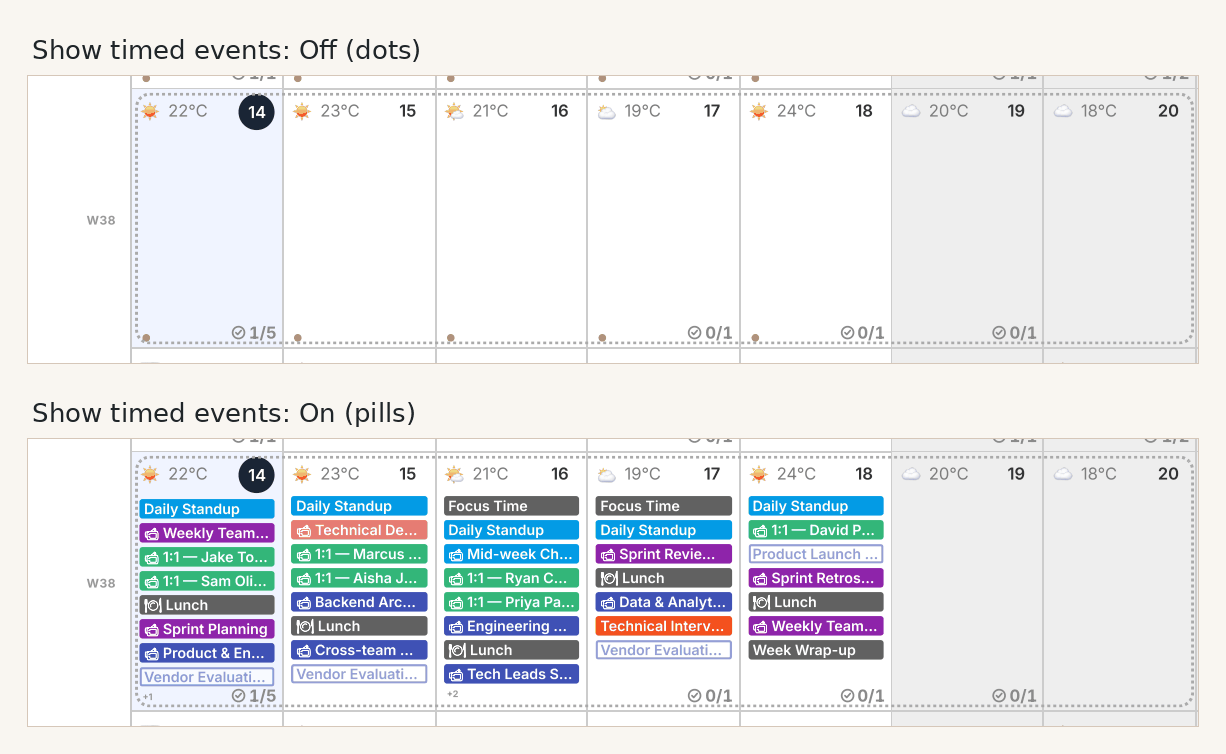Open Focus Time event on day 17
This screenshot has height=754, width=1226.
[x=664, y=506]
